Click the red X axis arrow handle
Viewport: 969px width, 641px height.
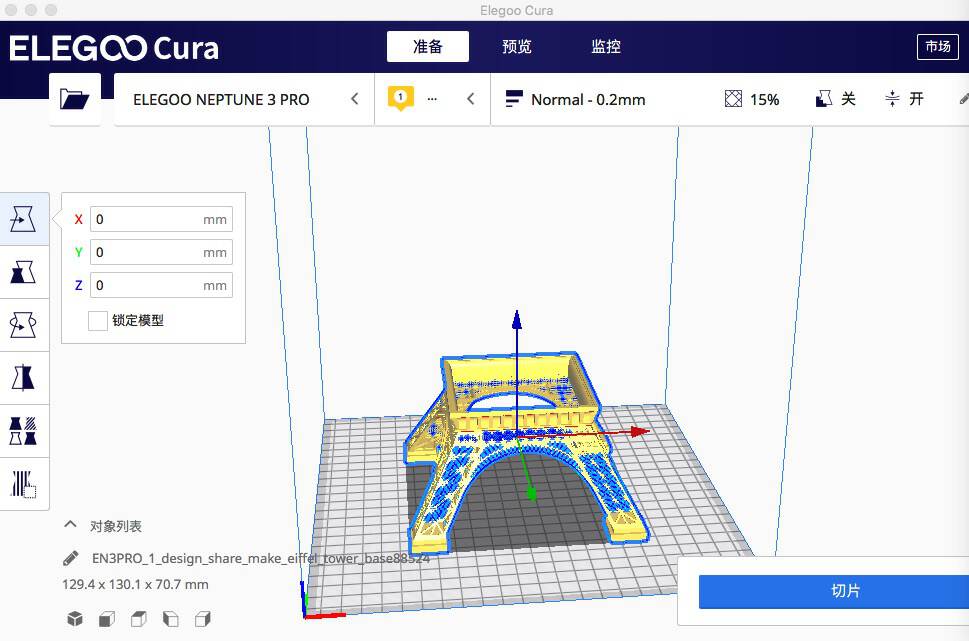click(640, 431)
